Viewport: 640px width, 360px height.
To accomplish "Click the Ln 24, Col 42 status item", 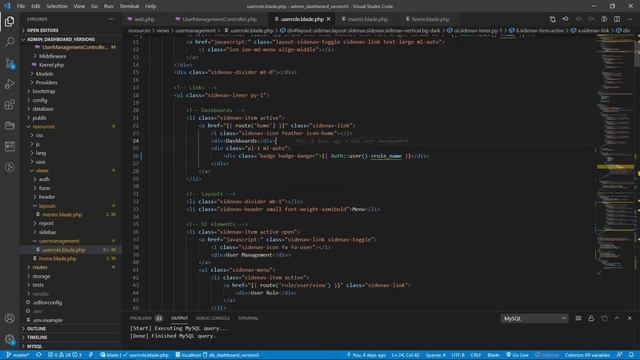I will [x=405, y=355].
